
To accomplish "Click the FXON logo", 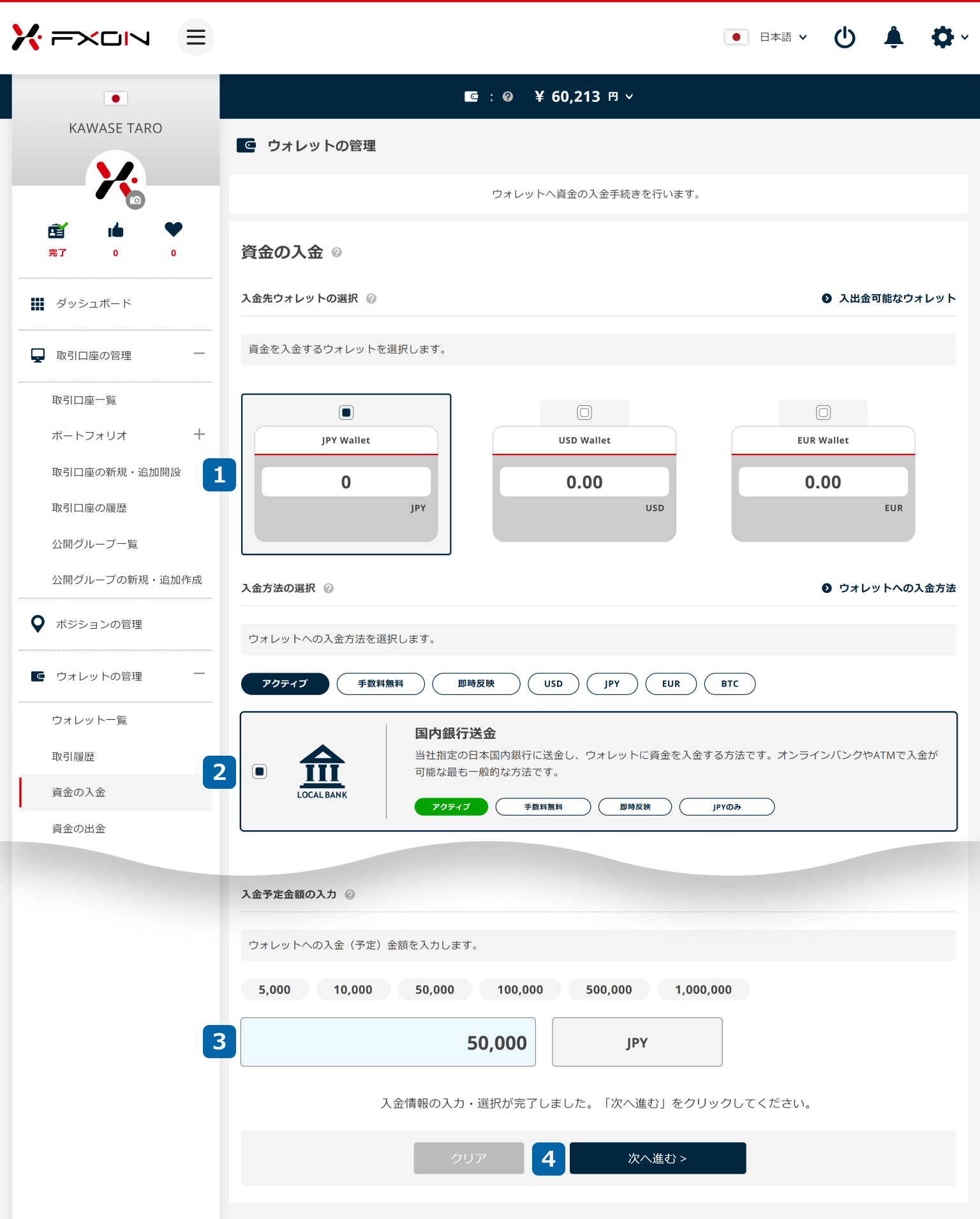I will click(x=80, y=38).
